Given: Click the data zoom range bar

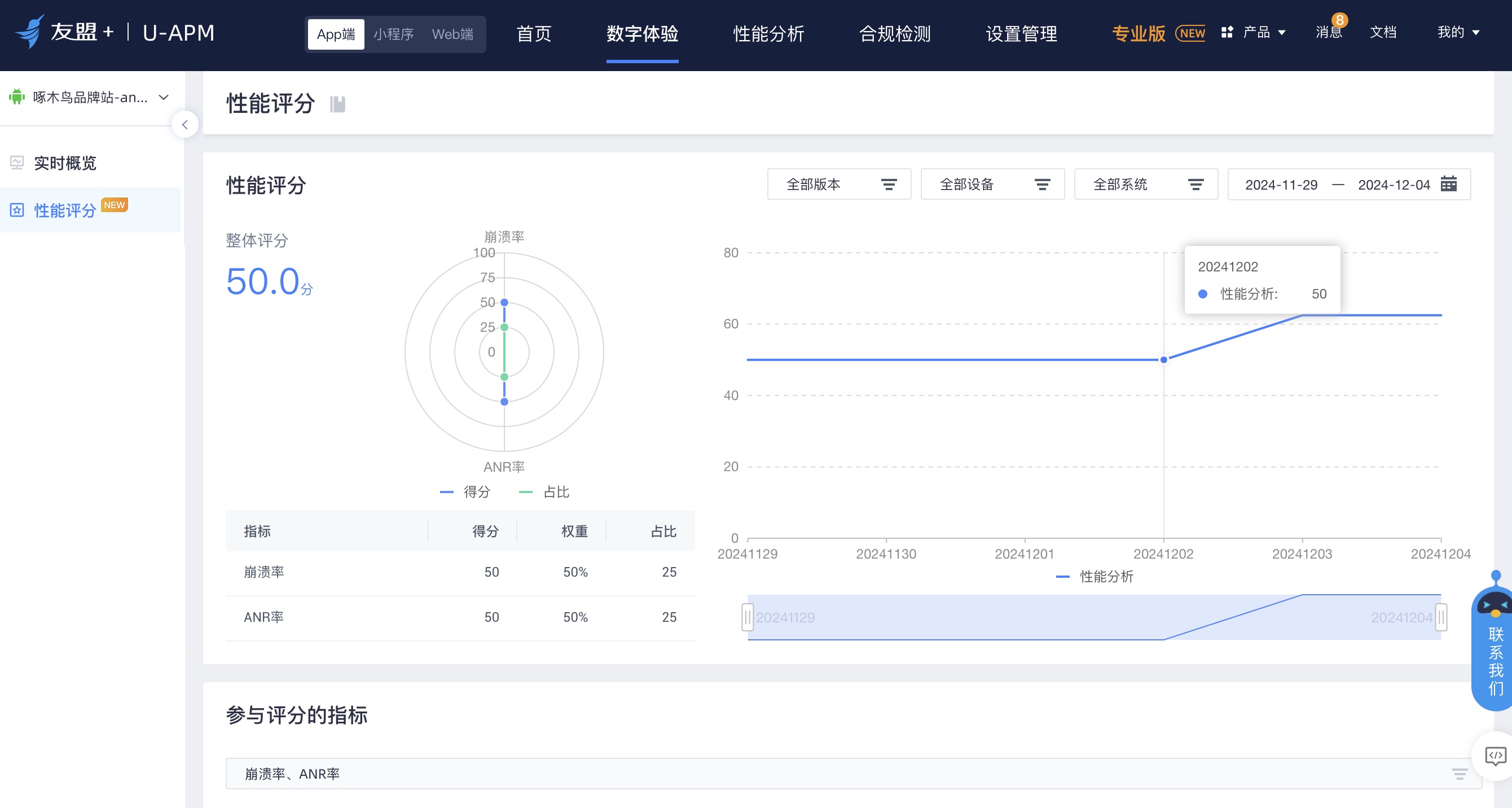Looking at the screenshot, I should pyautogui.click(x=1094, y=617).
